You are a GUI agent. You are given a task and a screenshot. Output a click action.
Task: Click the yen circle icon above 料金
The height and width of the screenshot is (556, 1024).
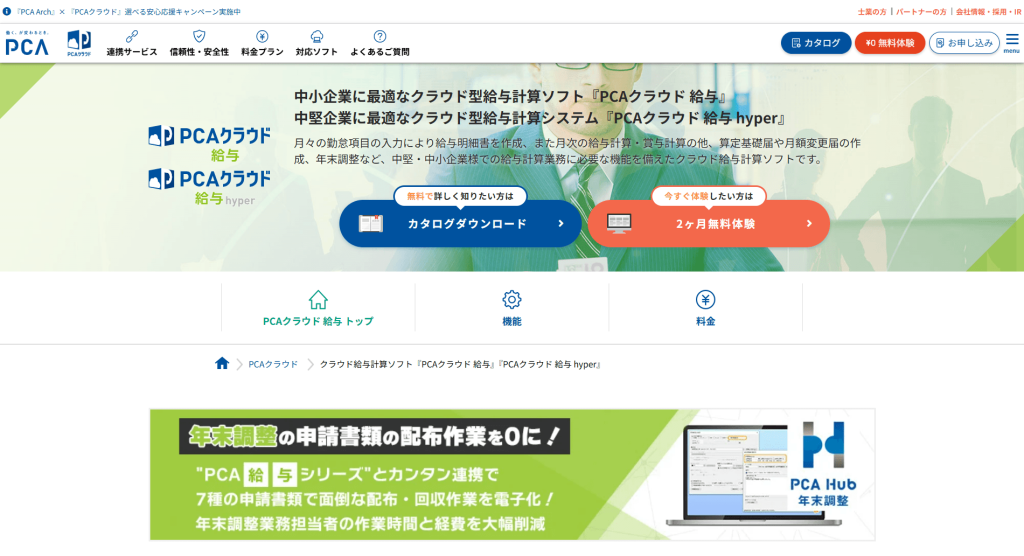pyautogui.click(x=705, y=299)
